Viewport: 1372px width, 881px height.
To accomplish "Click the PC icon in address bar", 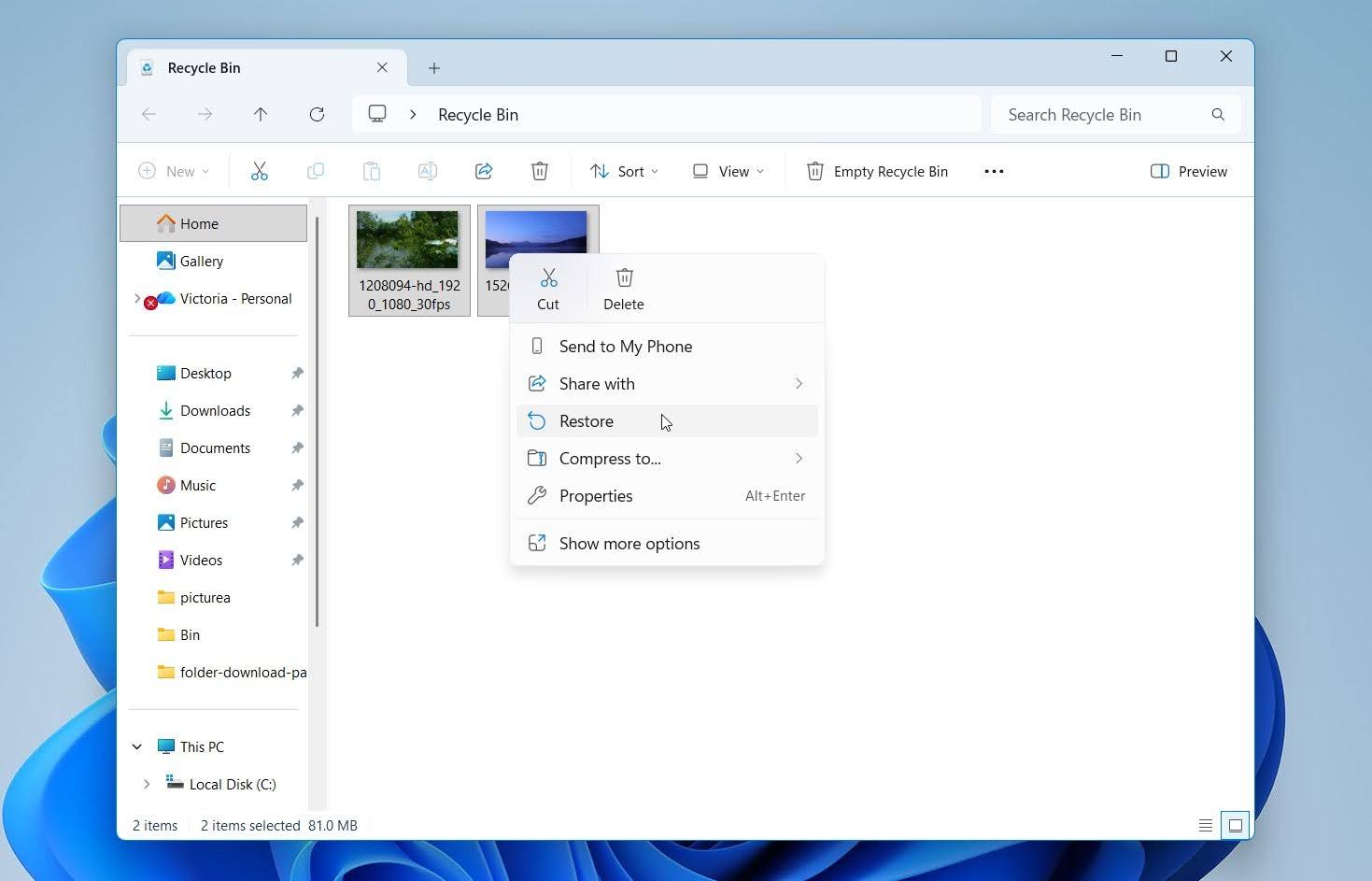I will point(377,114).
